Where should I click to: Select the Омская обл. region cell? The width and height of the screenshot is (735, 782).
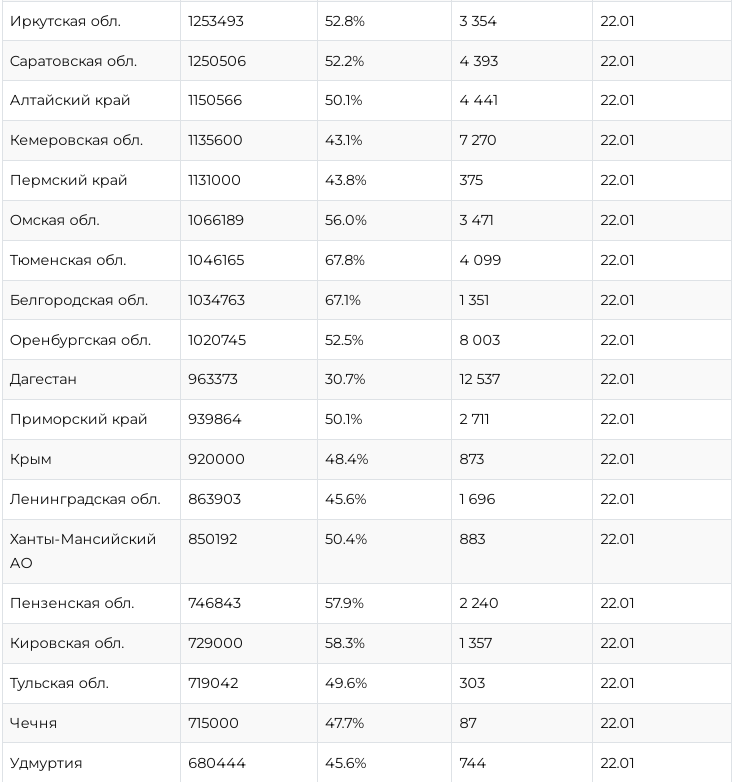[x=55, y=220]
